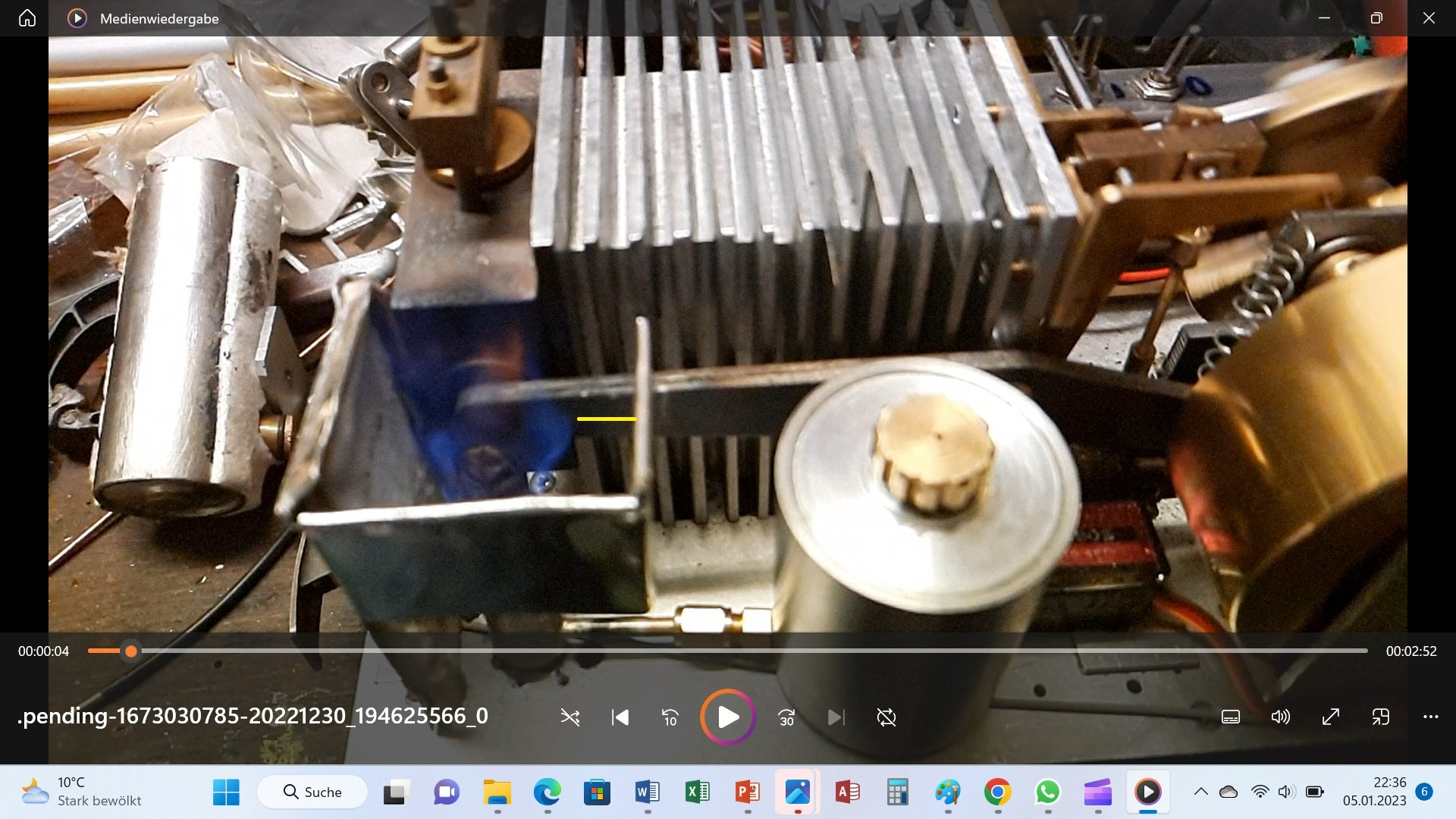Show hidden system tray icons

[1201, 792]
